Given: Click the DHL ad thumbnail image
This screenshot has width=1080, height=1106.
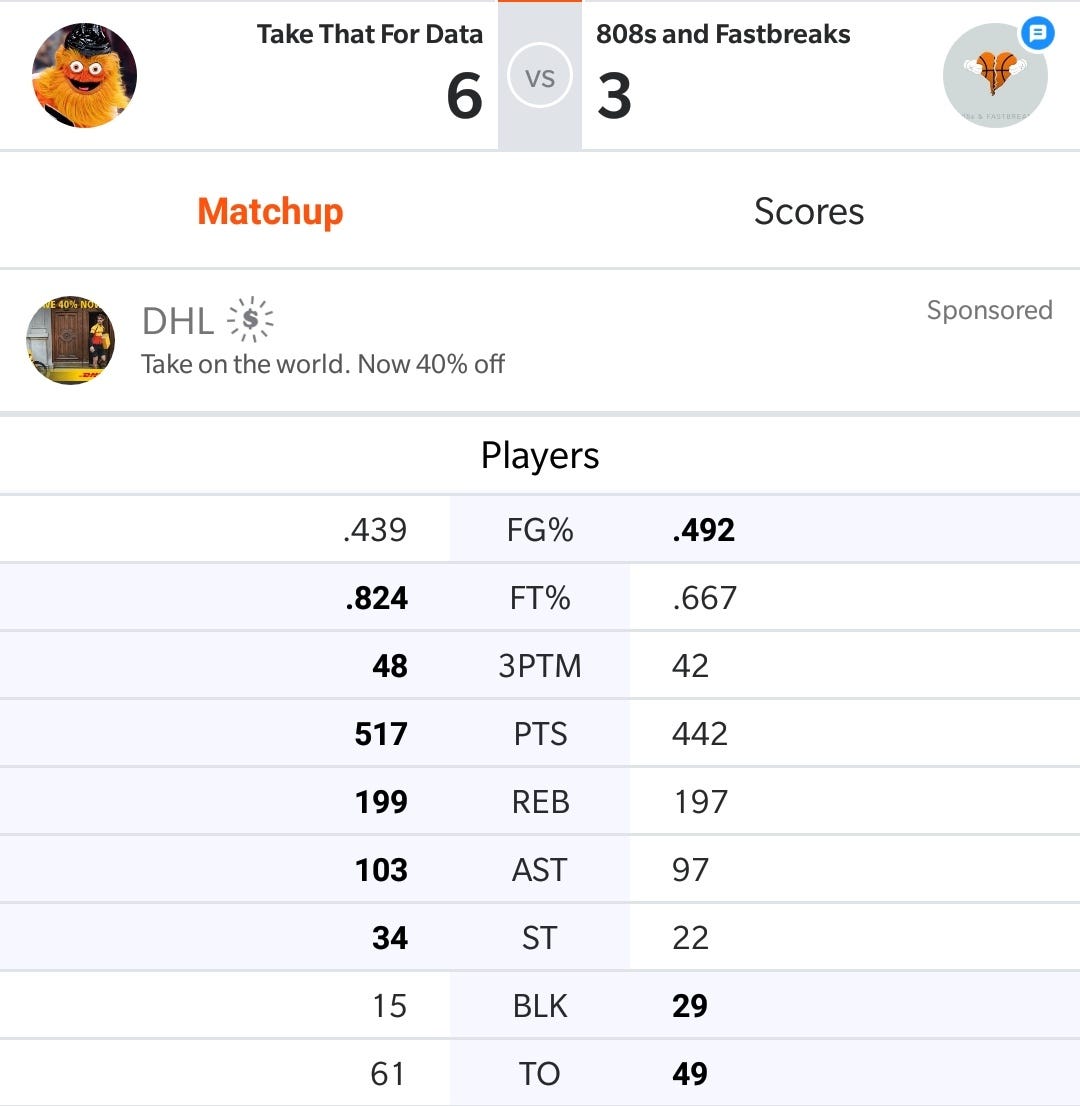Looking at the screenshot, I should 71,340.
